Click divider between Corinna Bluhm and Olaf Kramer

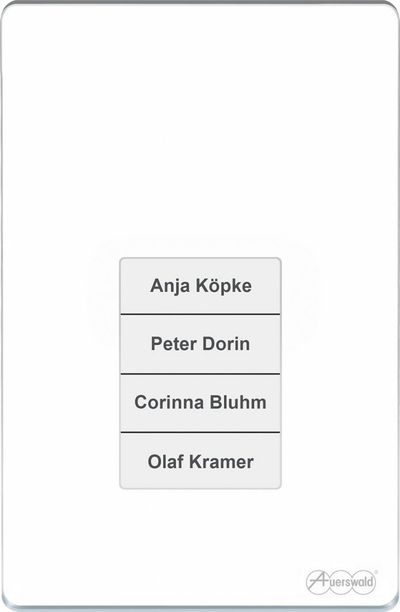(200, 432)
